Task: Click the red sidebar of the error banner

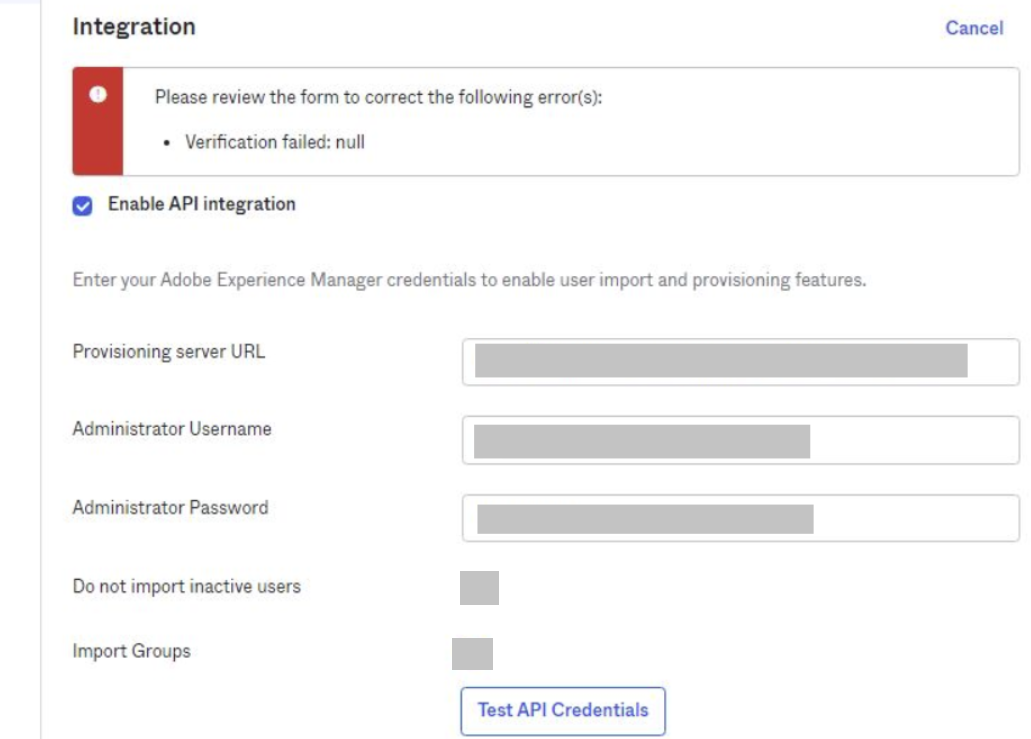Action: 98,140
